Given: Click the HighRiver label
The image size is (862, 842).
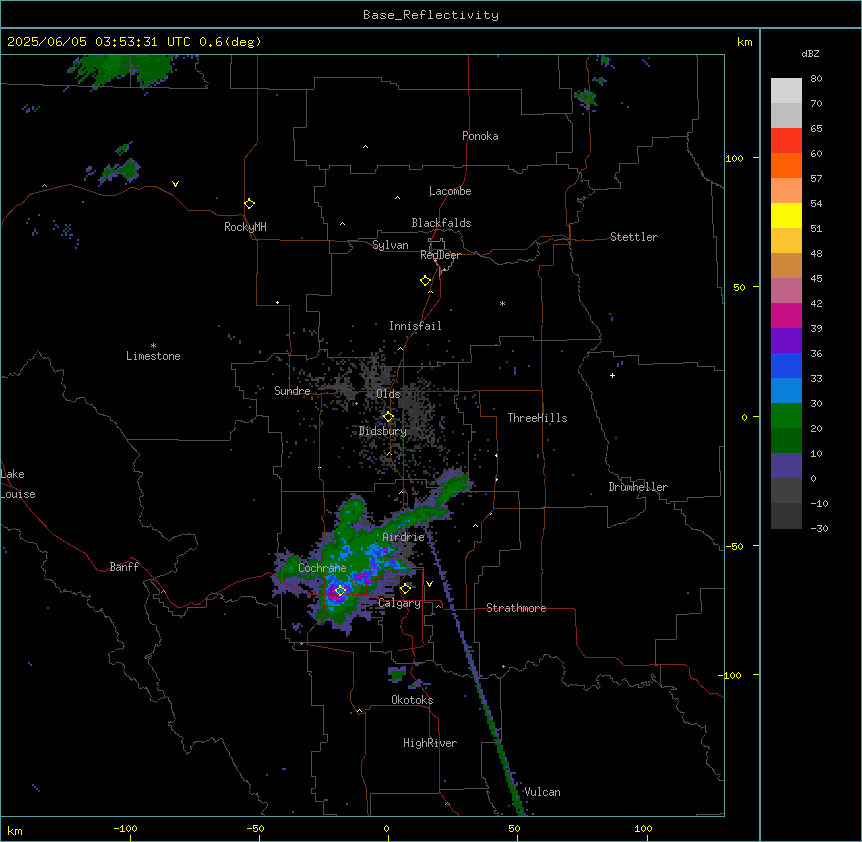Looking at the screenshot, I should [430, 743].
